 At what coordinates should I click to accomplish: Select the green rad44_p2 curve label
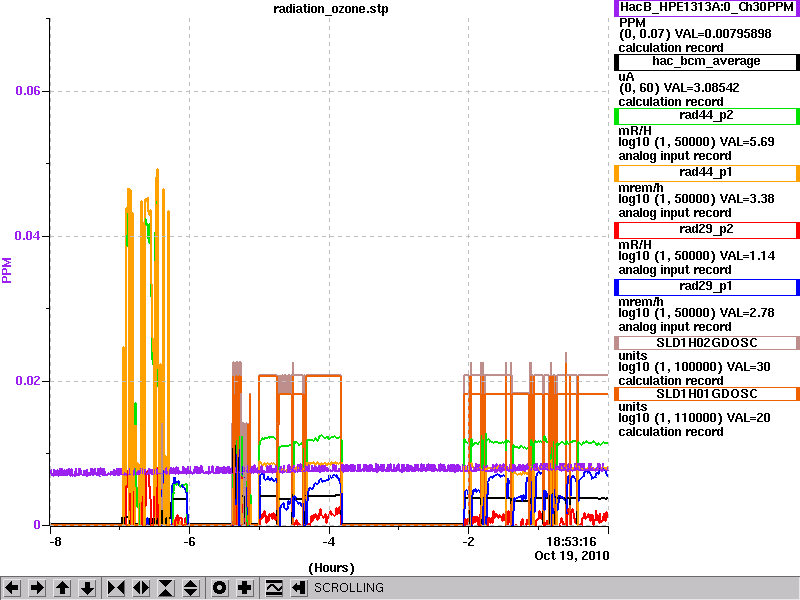tap(707, 116)
